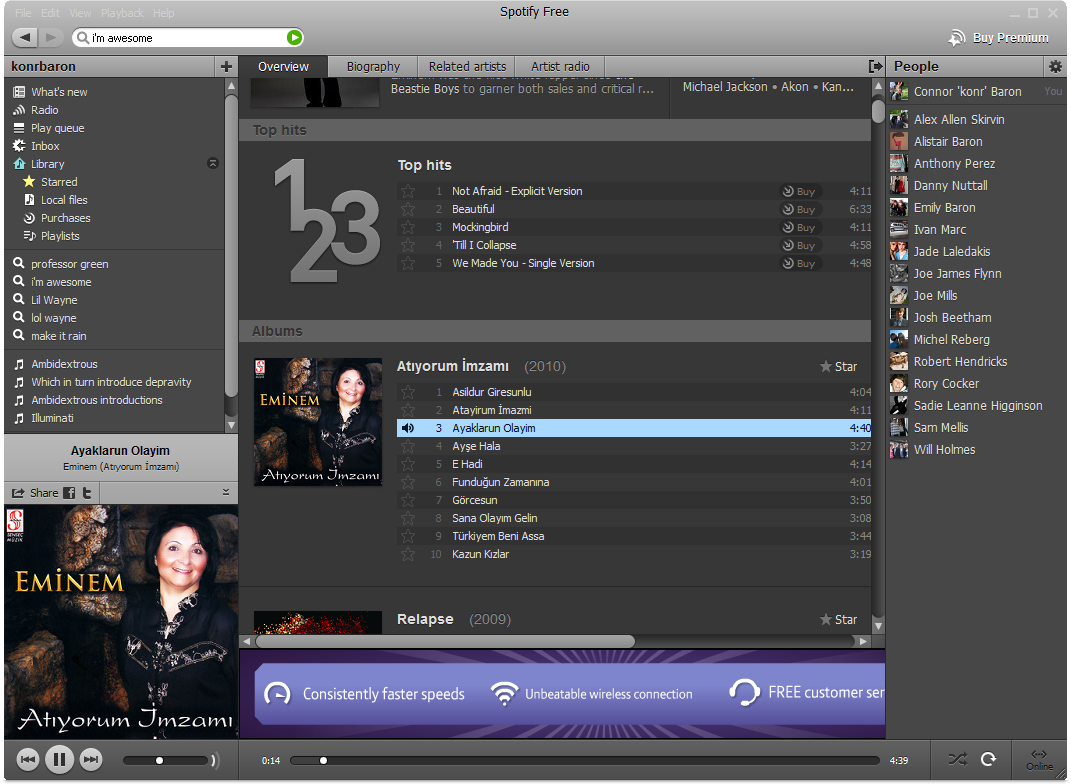Screen dimensions: 1071x784
Task: Adjust the volume slider
Action: (160, 760)
